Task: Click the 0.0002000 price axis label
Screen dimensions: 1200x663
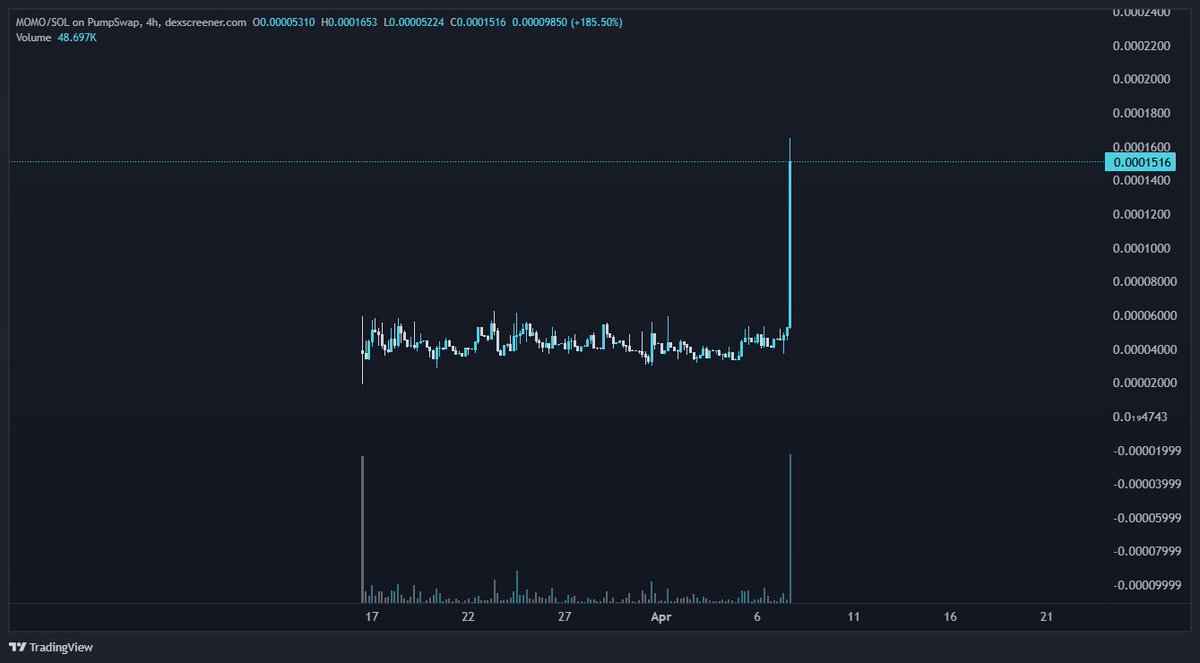Action: [1143, 79]
